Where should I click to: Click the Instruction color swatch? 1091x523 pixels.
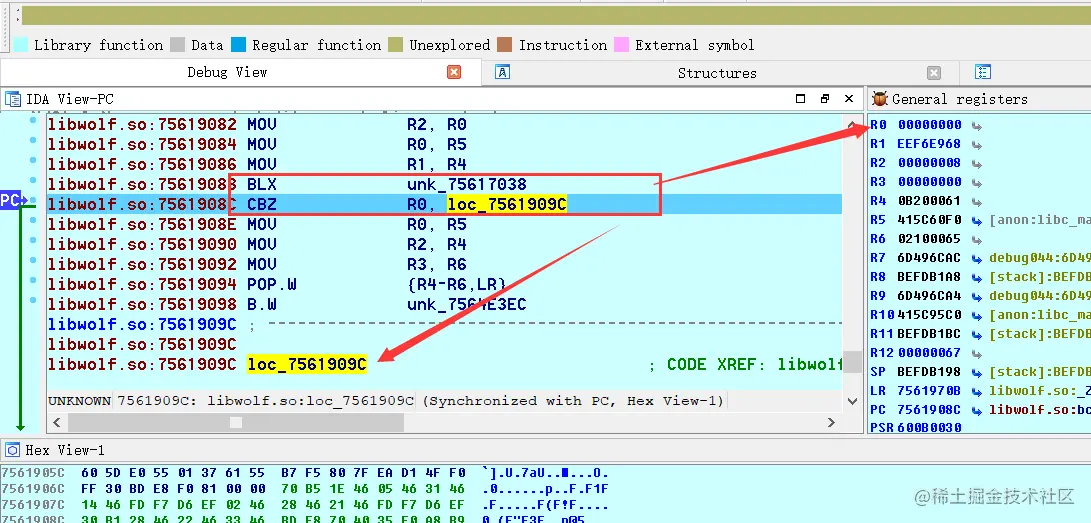(505, 45)
